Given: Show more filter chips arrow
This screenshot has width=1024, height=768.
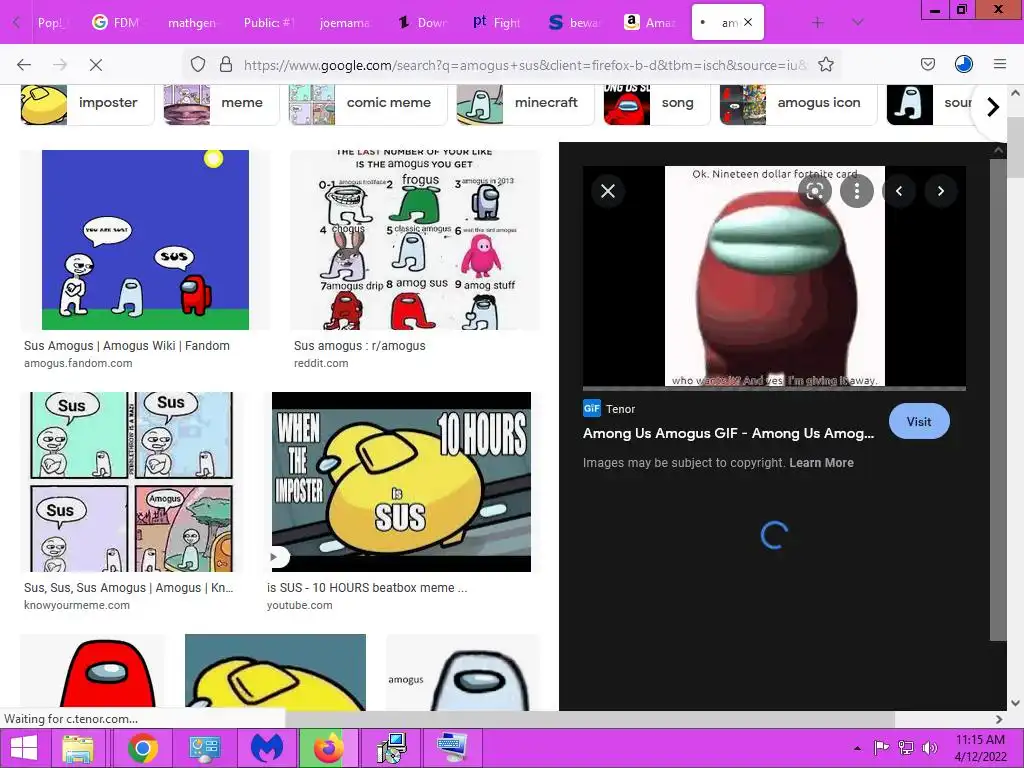Looking at the screenshot, I should pos(993,106).
